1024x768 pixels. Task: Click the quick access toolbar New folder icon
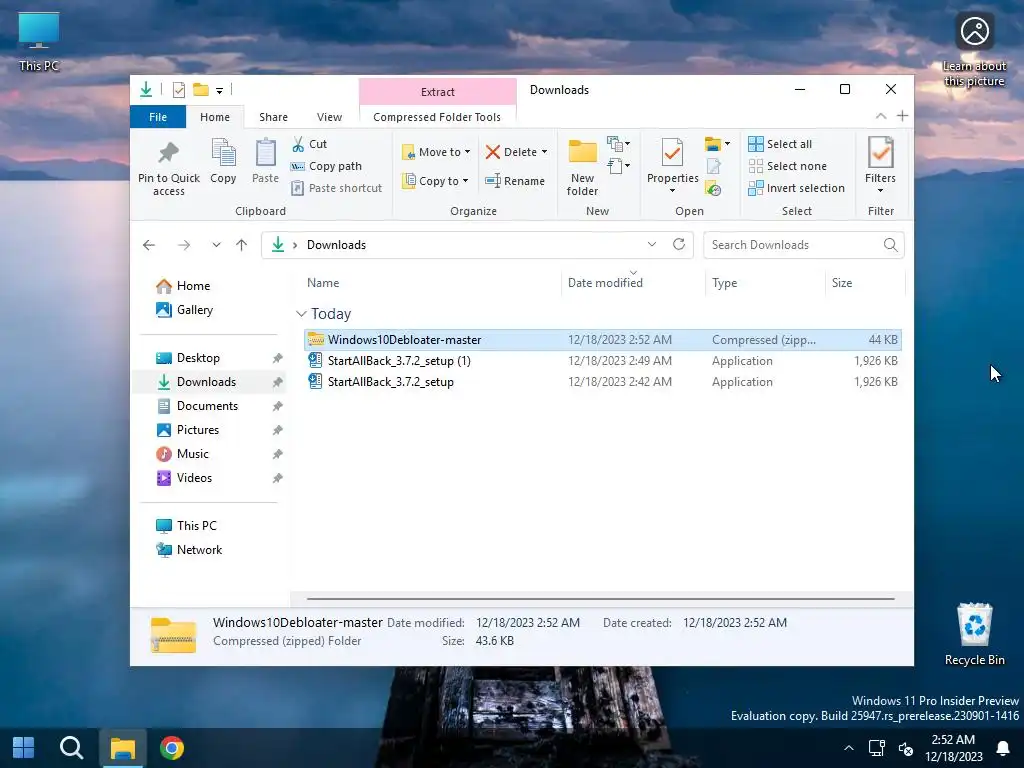(x=201, y=90)
